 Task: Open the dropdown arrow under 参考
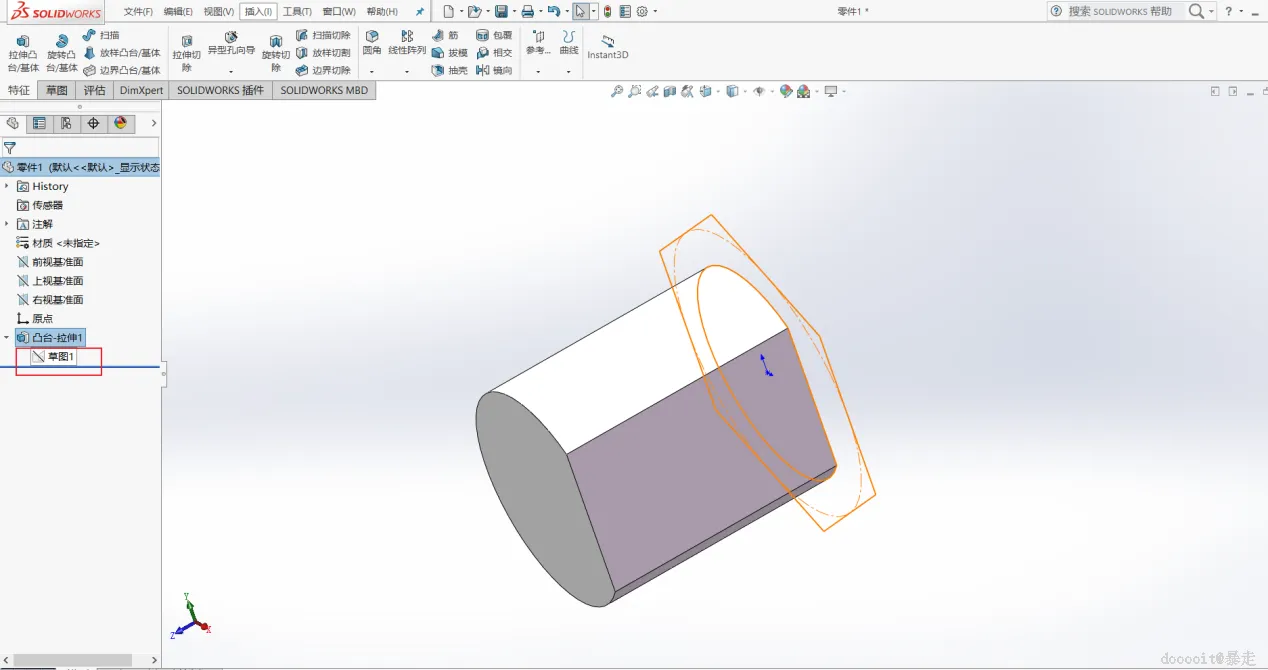pyautogui.click(x=539, y=71)
